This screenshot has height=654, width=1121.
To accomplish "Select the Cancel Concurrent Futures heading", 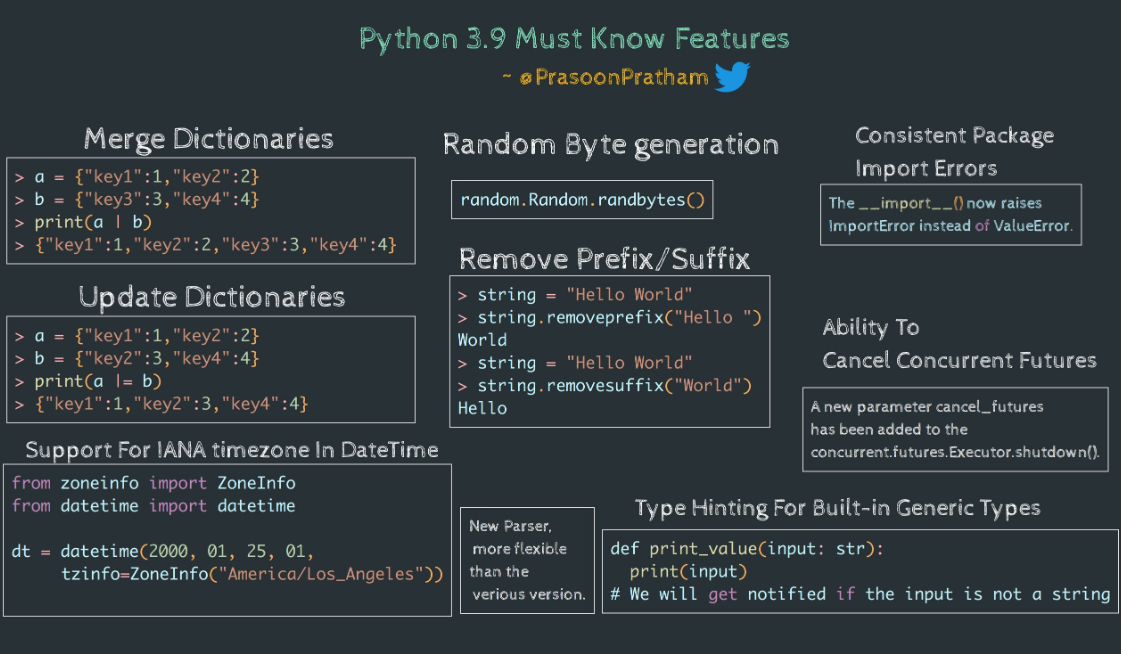I will [959, 360].
